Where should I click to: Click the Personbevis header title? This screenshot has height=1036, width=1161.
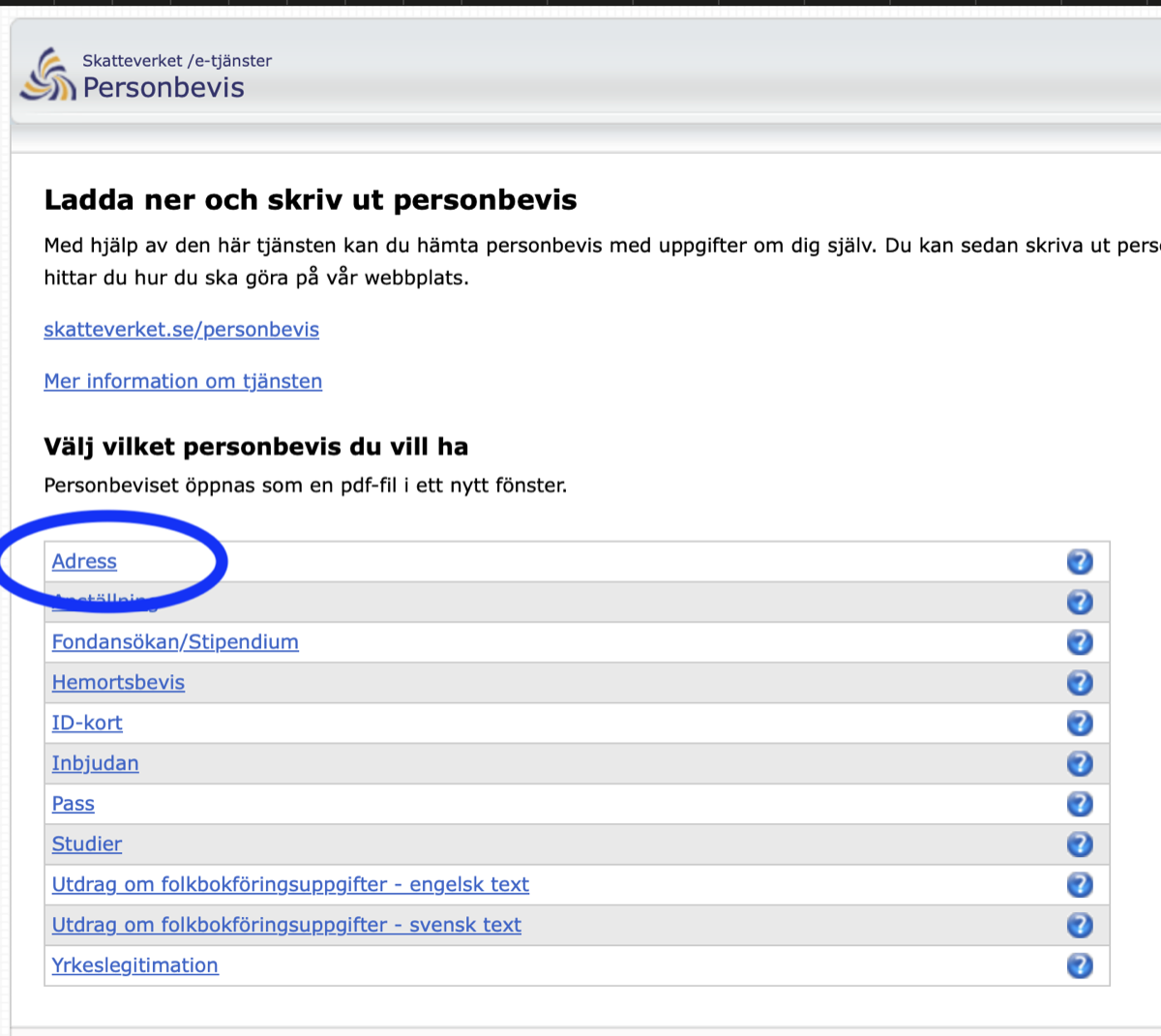tap(164, 88)
